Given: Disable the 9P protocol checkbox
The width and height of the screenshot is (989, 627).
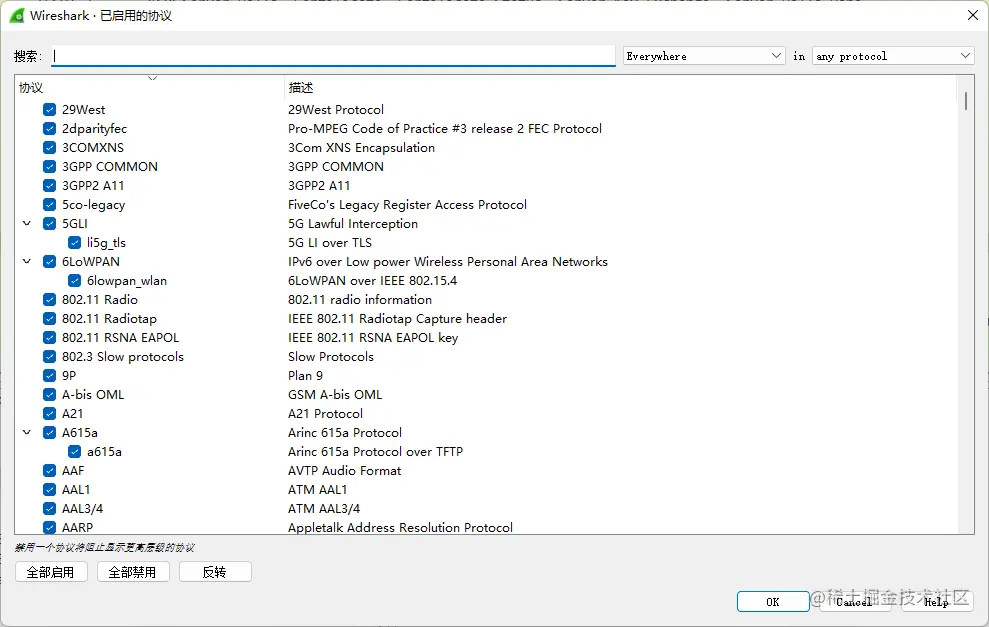Looking at the screenshot, I should pyautogui.click(x=50, y=375).
